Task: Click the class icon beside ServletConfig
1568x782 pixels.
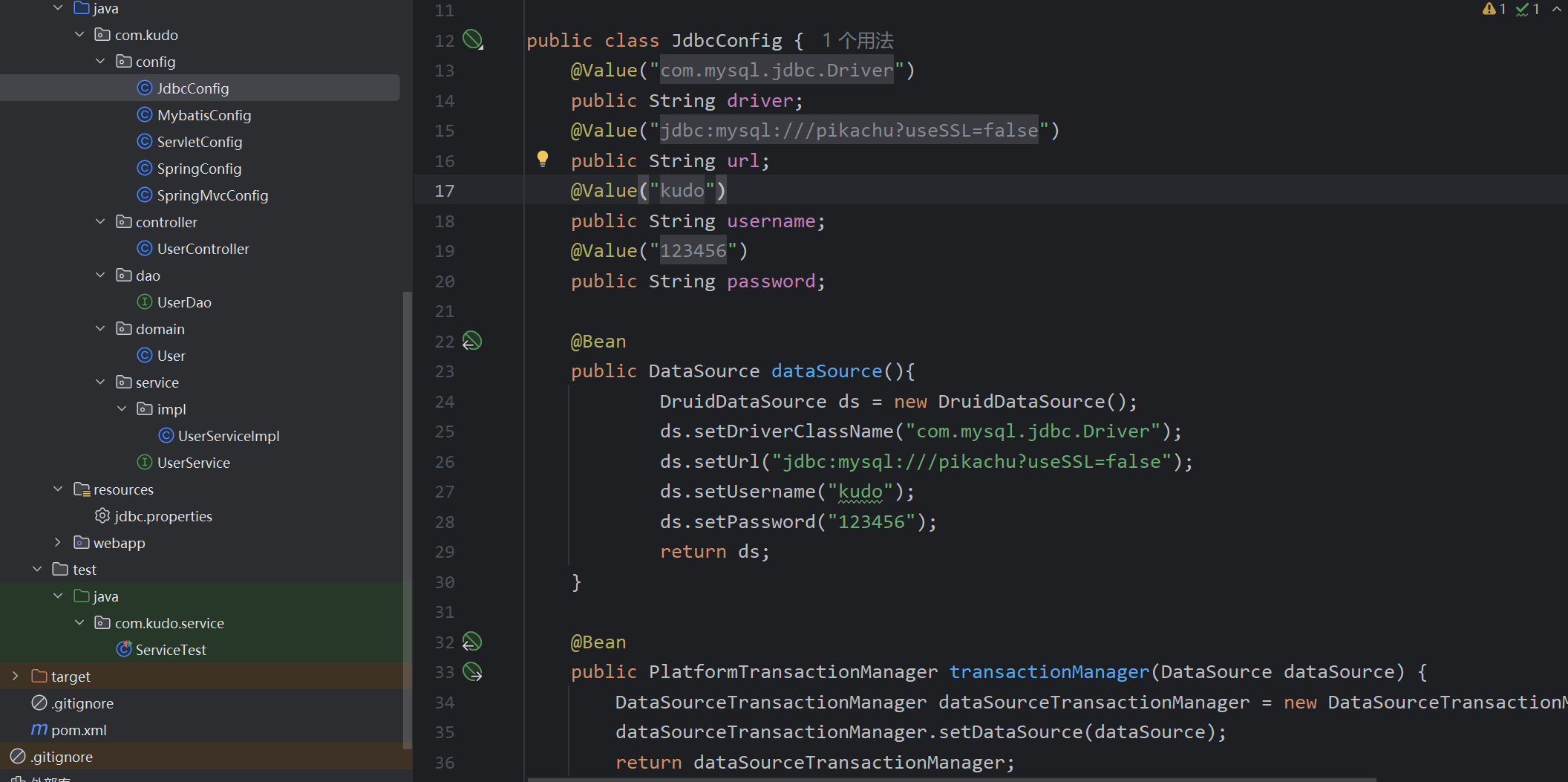Action: (x=145, y=142)
